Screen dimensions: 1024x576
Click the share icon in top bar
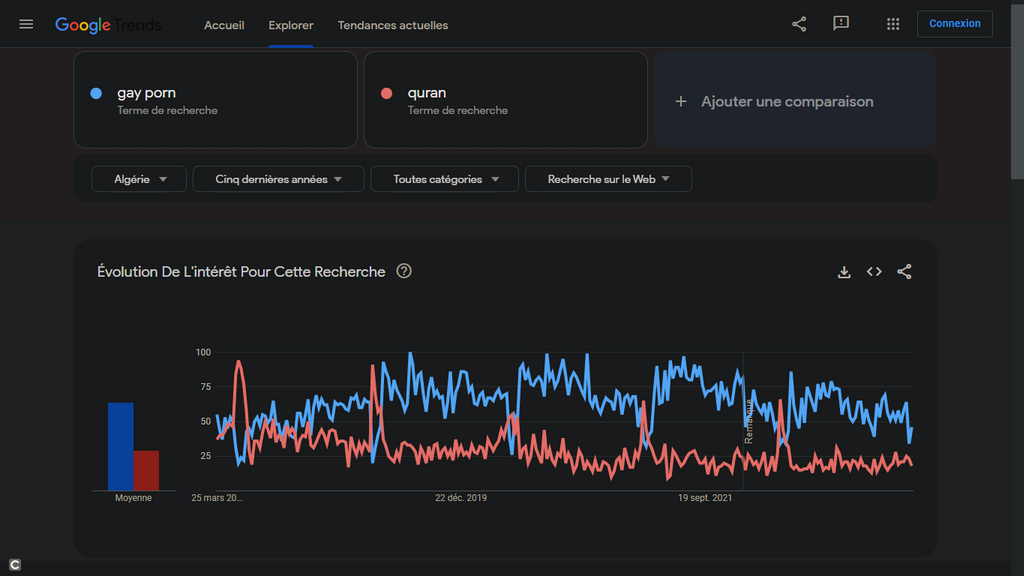(x=799, y=24)
